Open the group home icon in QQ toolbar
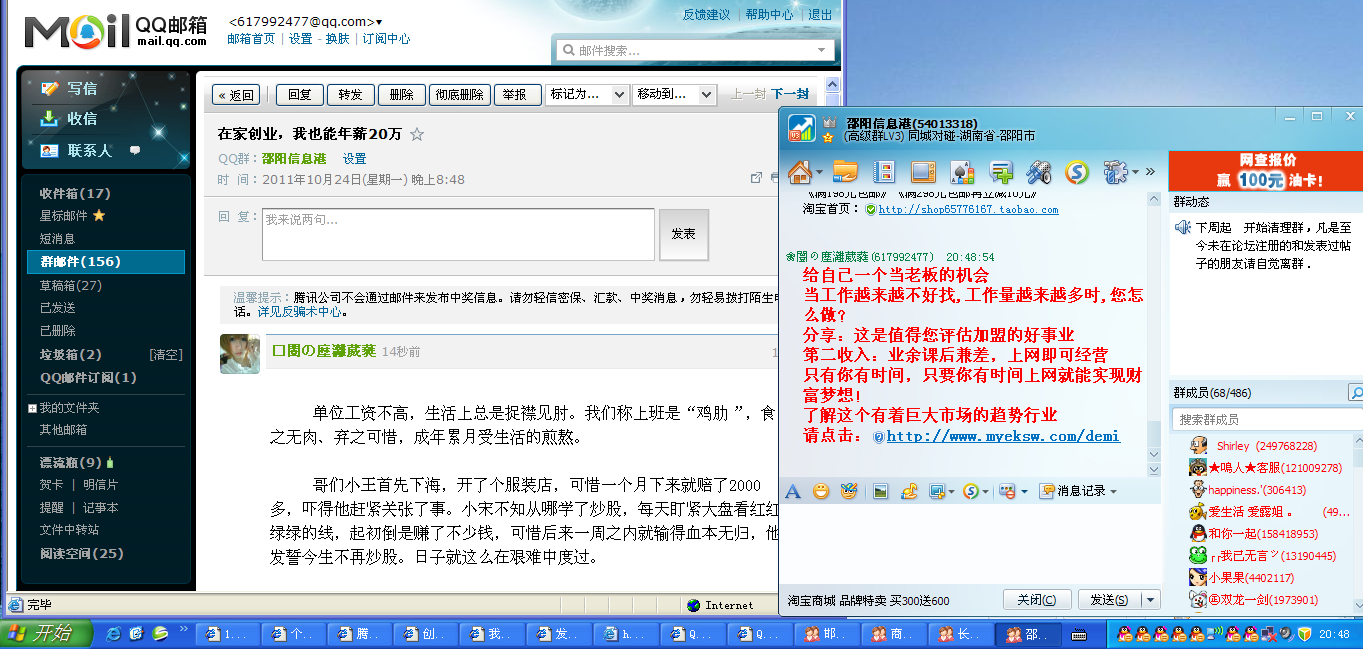 tap(798, 172)
